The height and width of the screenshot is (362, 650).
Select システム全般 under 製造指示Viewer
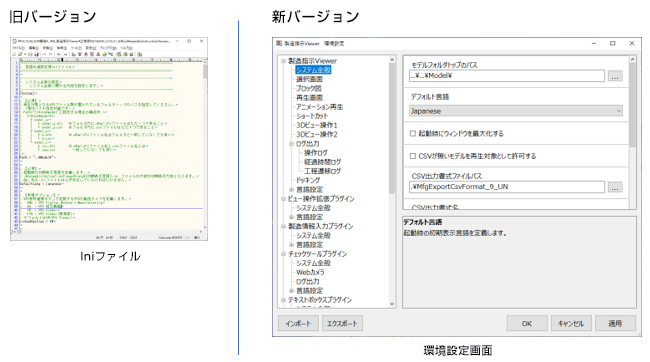tap(313, 70)
